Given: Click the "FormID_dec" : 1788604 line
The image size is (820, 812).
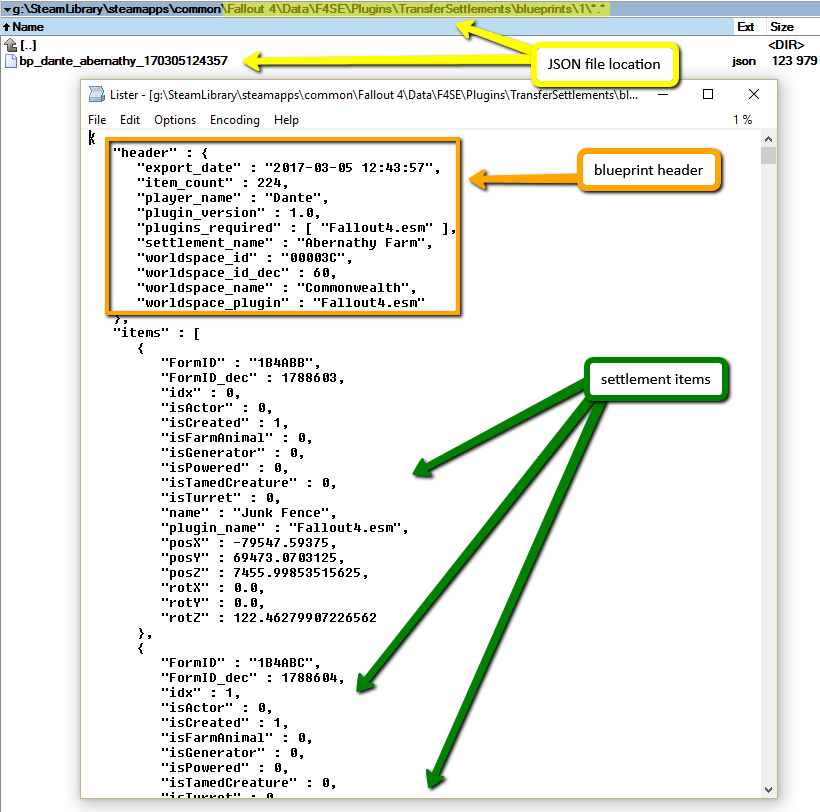Looking at the screenshot, I should point(253,678).
